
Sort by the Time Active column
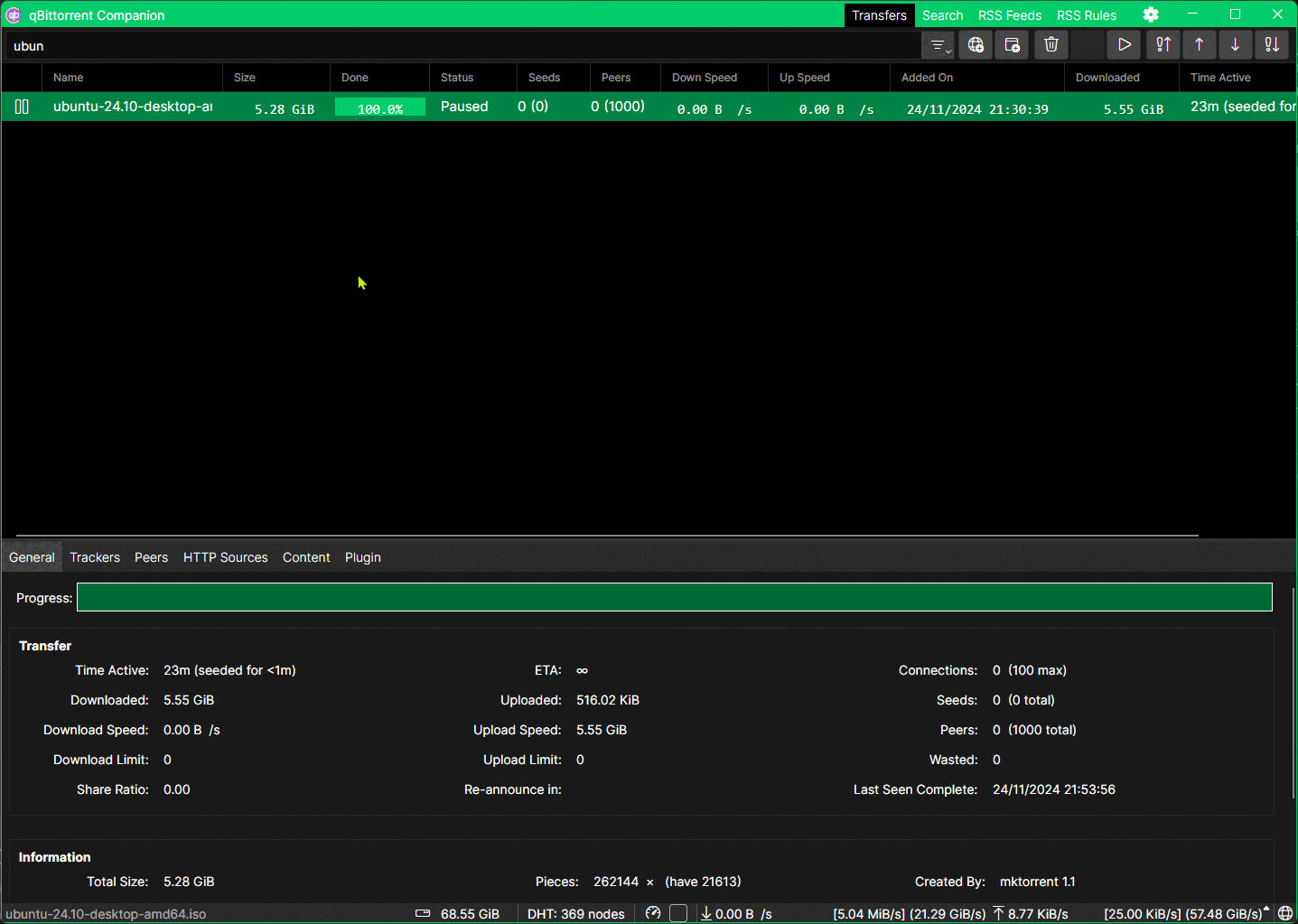pyautogui.click(x=1237, y=78)
